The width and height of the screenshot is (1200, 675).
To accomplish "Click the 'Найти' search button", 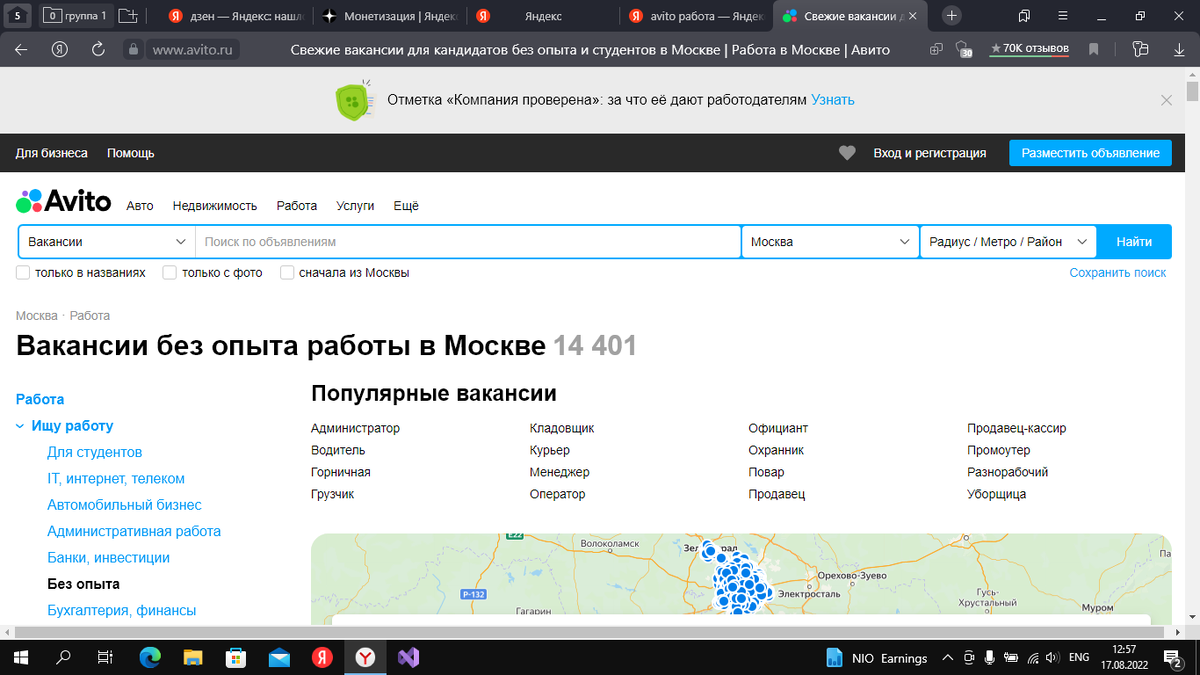I will pyautogui.click(x=1134, y=242).
